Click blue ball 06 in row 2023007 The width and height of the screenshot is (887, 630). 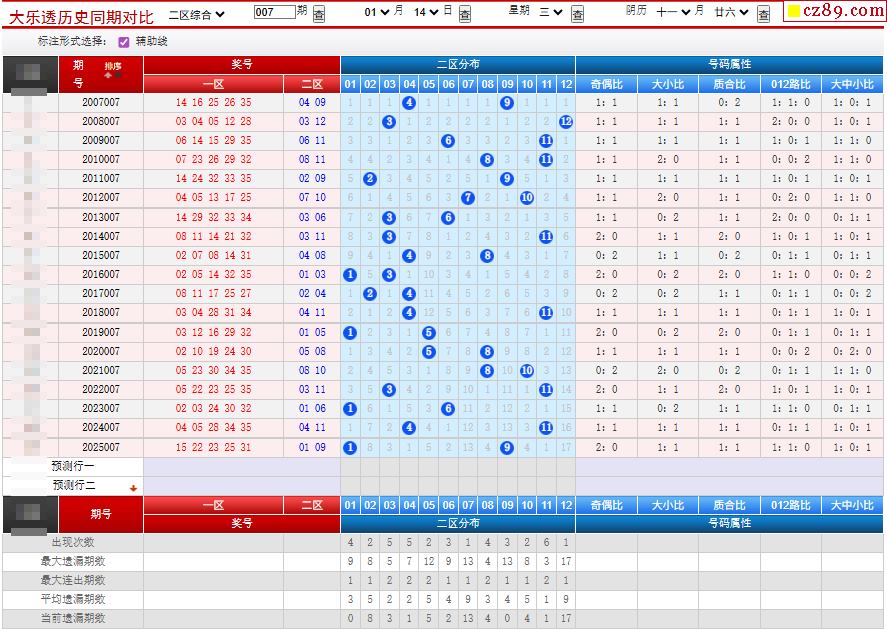pyautogui.click(x=448, y=408)
